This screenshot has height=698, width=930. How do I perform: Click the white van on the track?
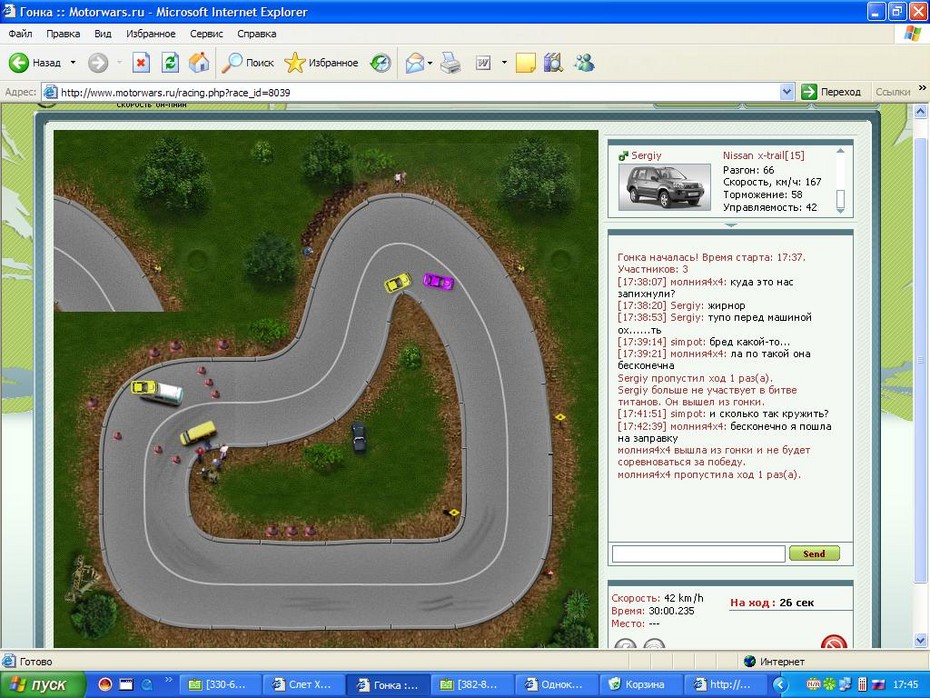(x=165, y=394)
